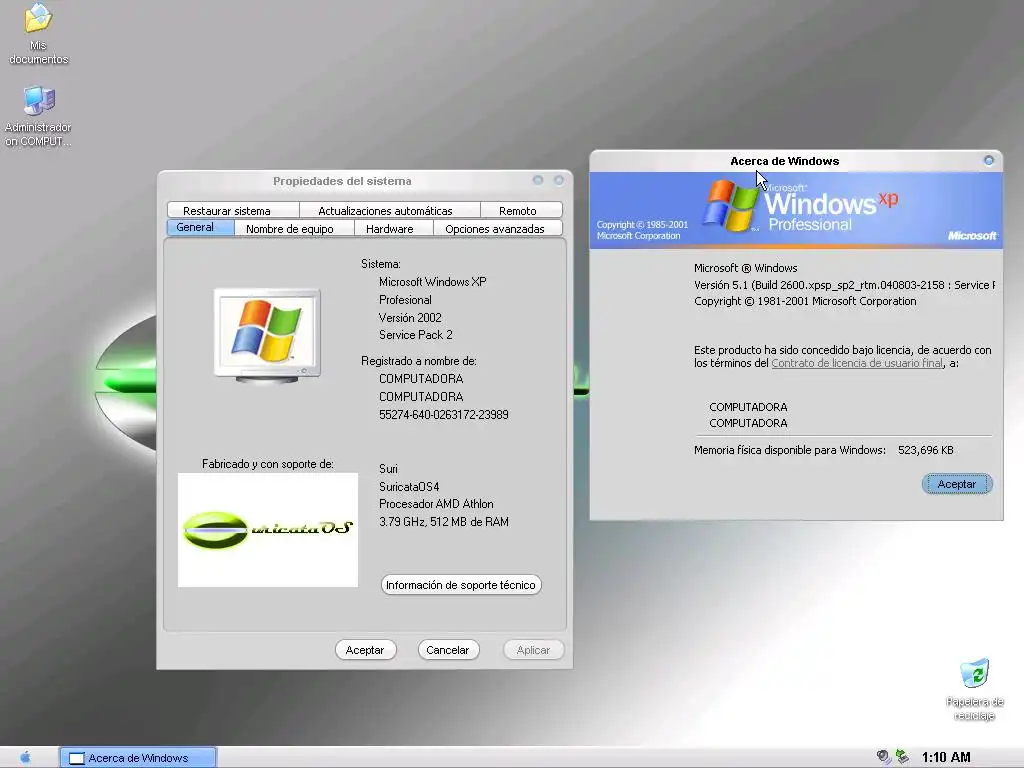Screen dimensions: 1024x768
Task: Click the apple start menu icon
Action: (x=25, y=757)
